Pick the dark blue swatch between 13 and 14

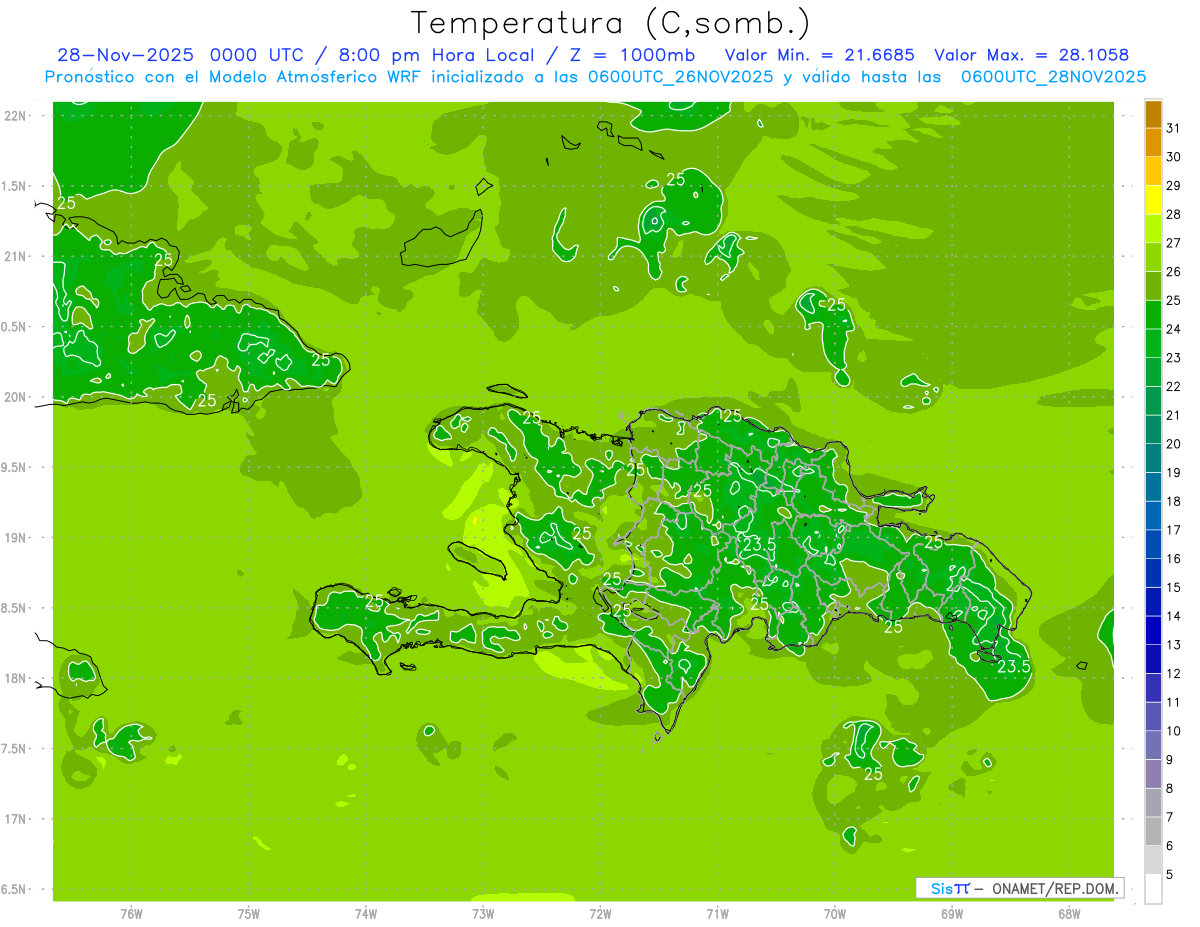(1153, 631)
